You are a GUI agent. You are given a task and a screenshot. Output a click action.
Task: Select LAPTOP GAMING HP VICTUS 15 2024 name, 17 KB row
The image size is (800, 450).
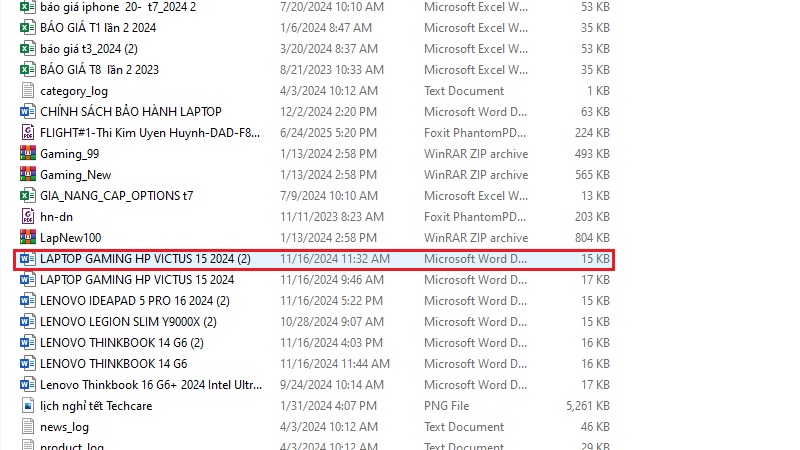[137, 280]
